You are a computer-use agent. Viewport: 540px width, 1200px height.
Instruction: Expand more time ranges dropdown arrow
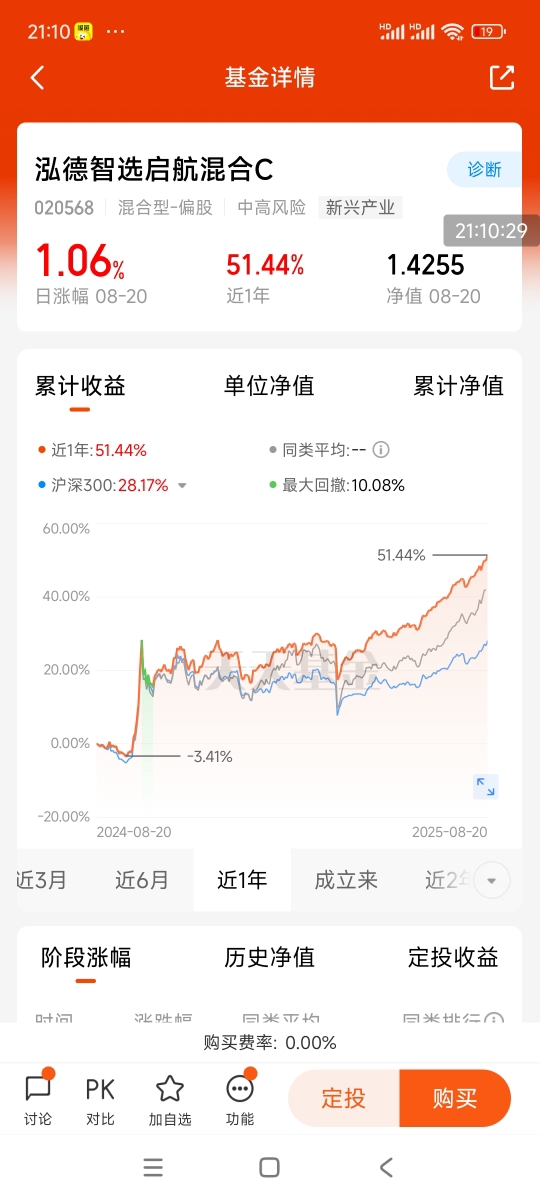coord(492,881)
